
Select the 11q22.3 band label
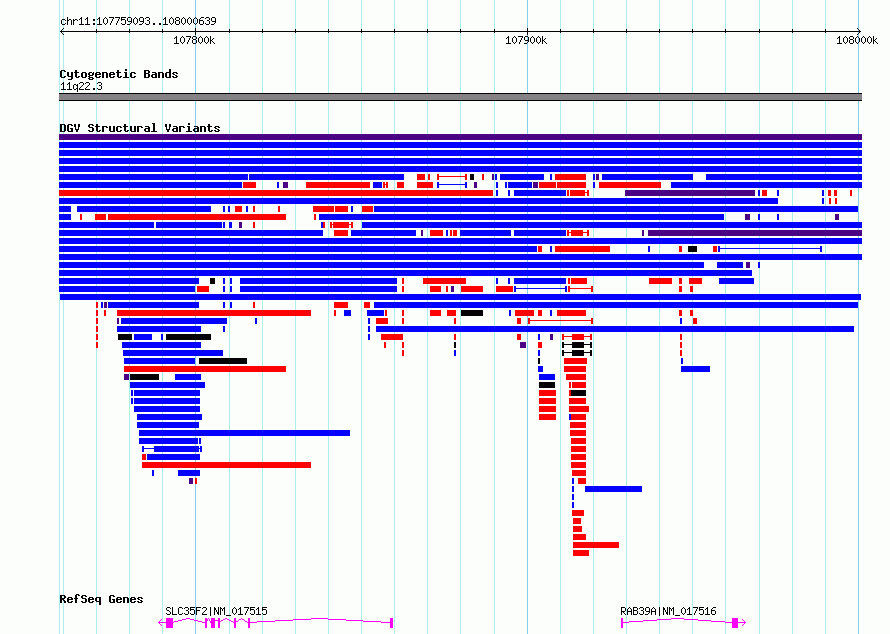pyautogui.click(x=81, y=86)
